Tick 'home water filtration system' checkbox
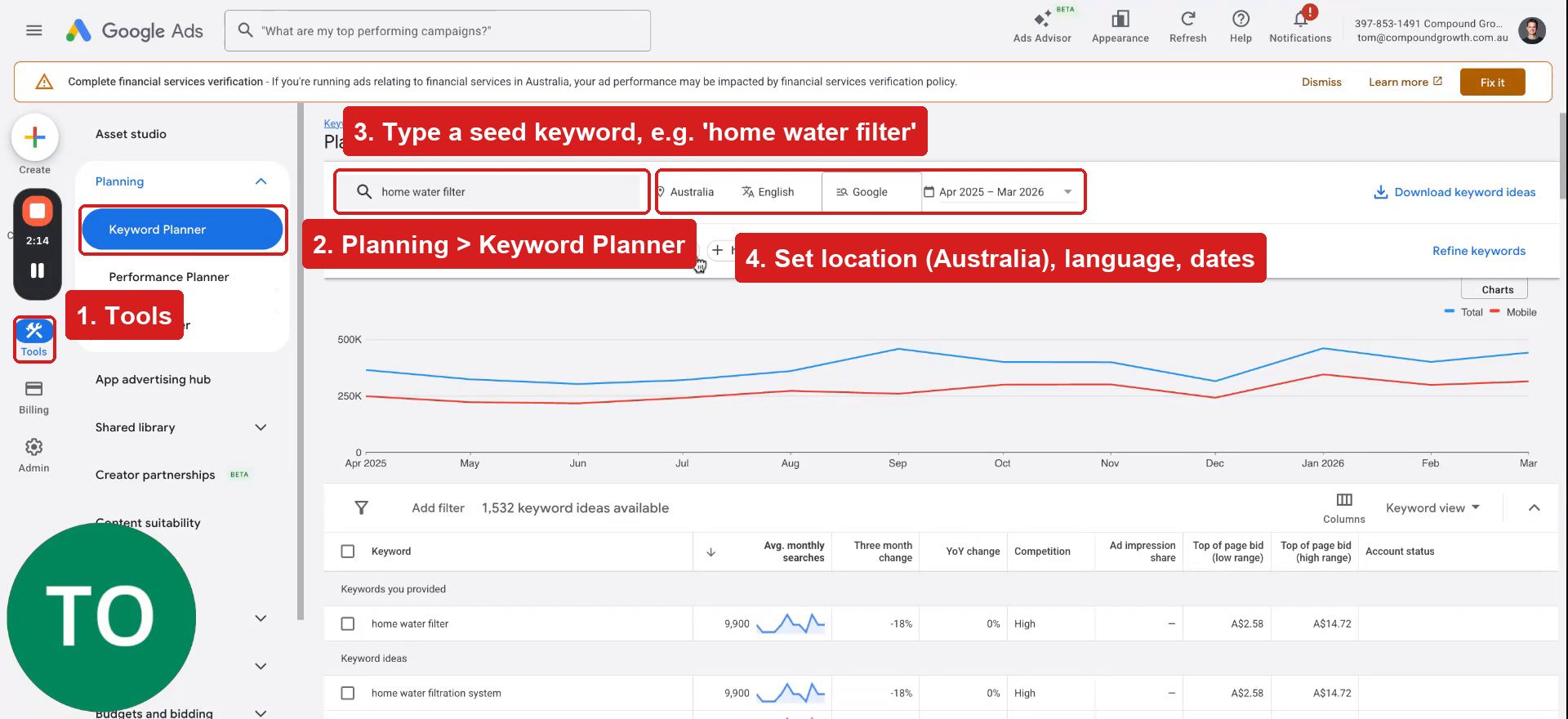This screenshot has width=1568, height=719. 348,693
